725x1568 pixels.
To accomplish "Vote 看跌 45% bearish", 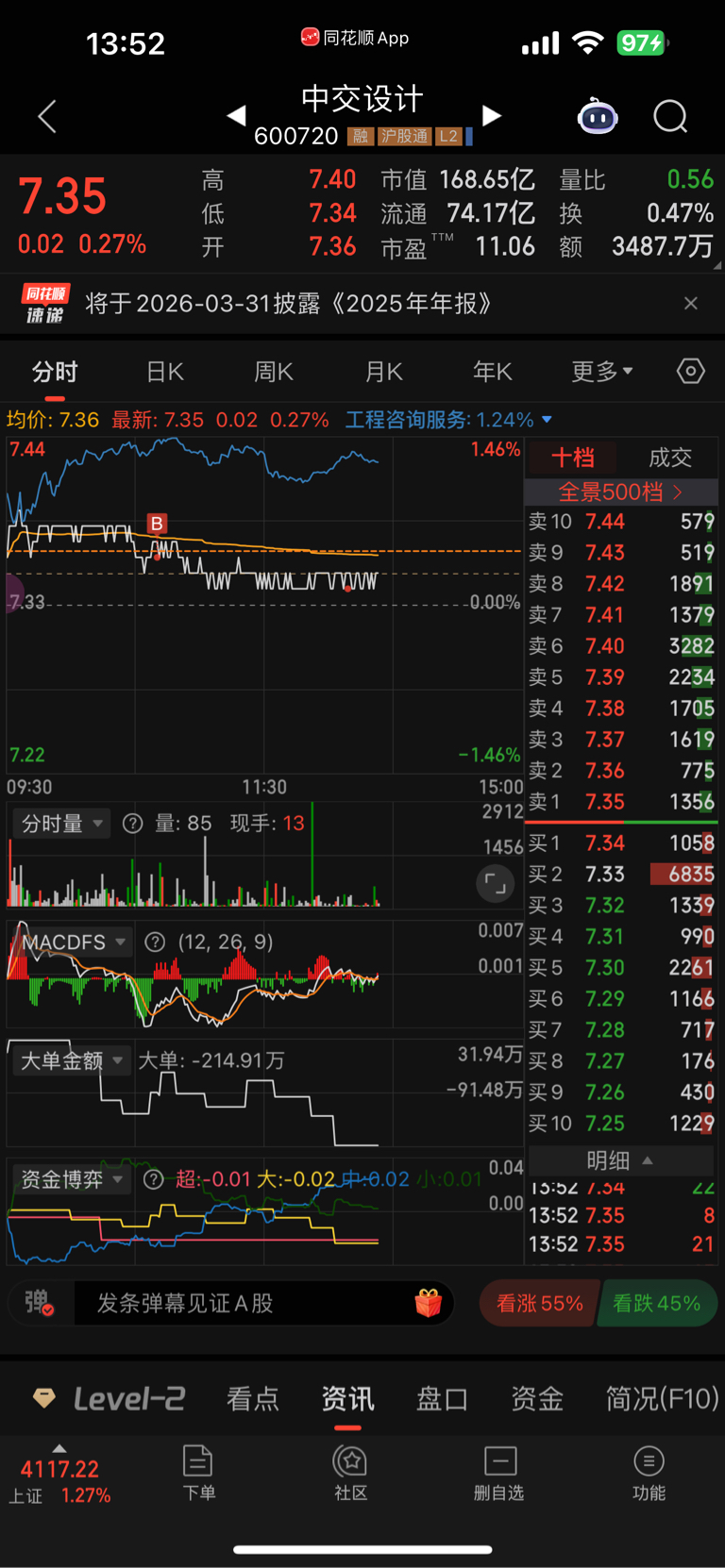I will 657,1303.
